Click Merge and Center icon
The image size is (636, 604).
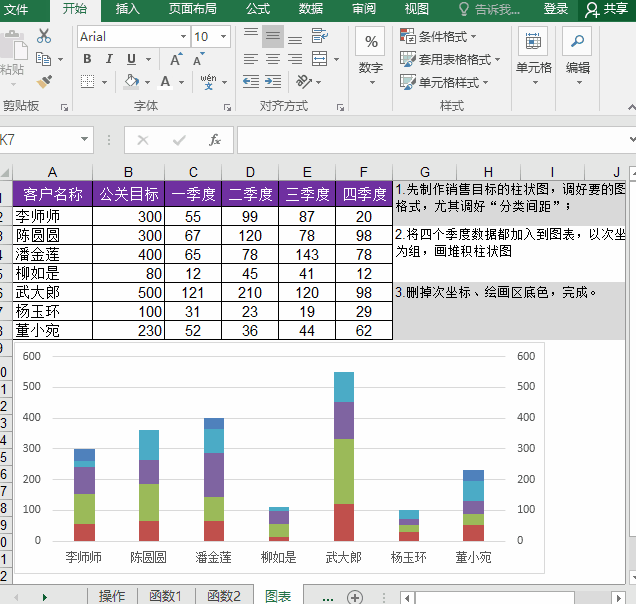(x=320, y=59)
